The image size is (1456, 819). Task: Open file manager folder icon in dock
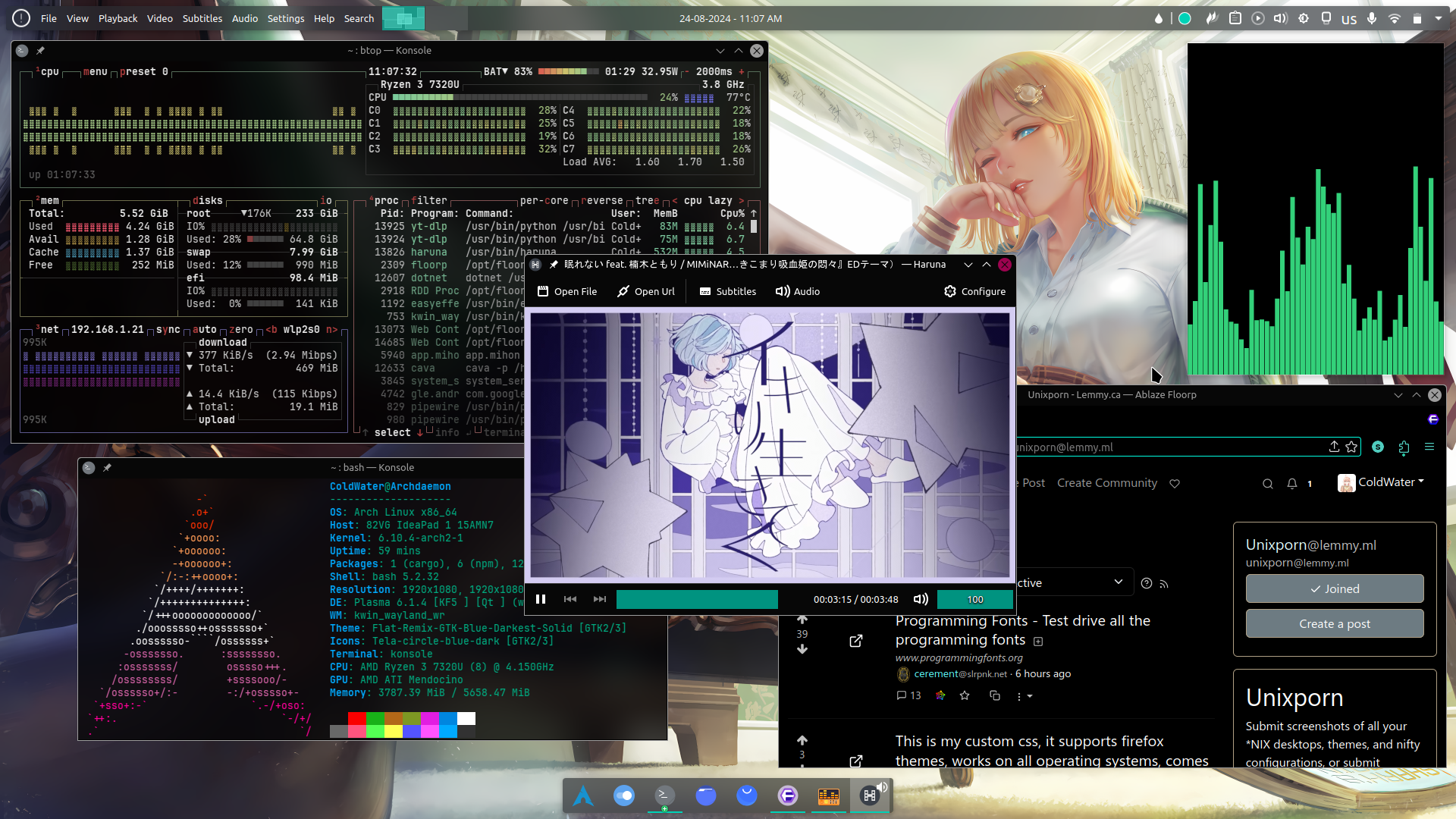pyautogui.click(x=706, y=795)
